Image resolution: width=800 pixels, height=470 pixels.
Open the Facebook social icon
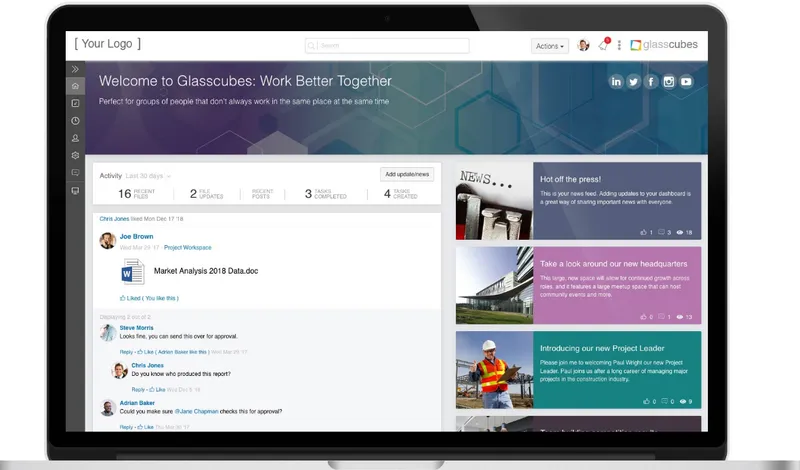[x=651, y=82]
